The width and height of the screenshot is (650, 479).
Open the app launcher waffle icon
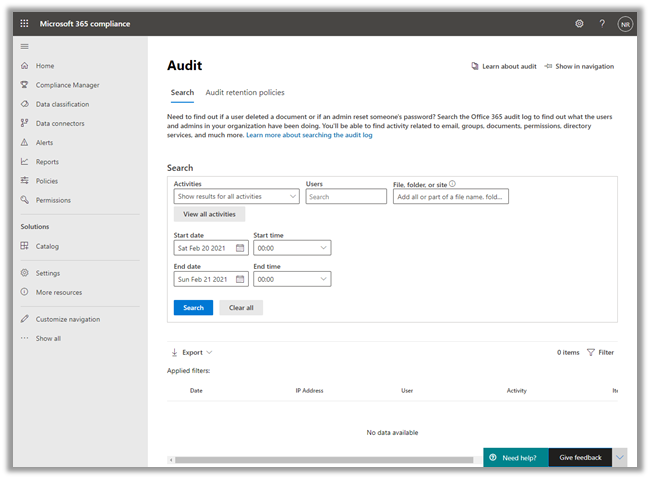point(25,23)
